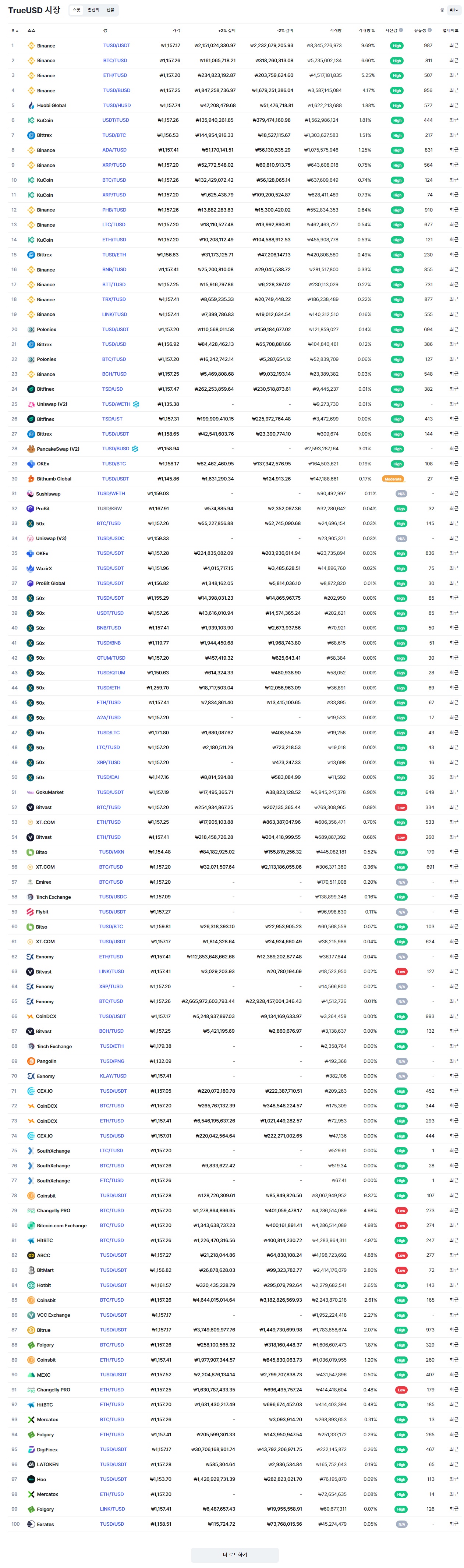Click Bittrex logo beside TUSD/BTC pair
Image resolution: width=464 pixels, height=1568 pixels.
coord(31,135)
